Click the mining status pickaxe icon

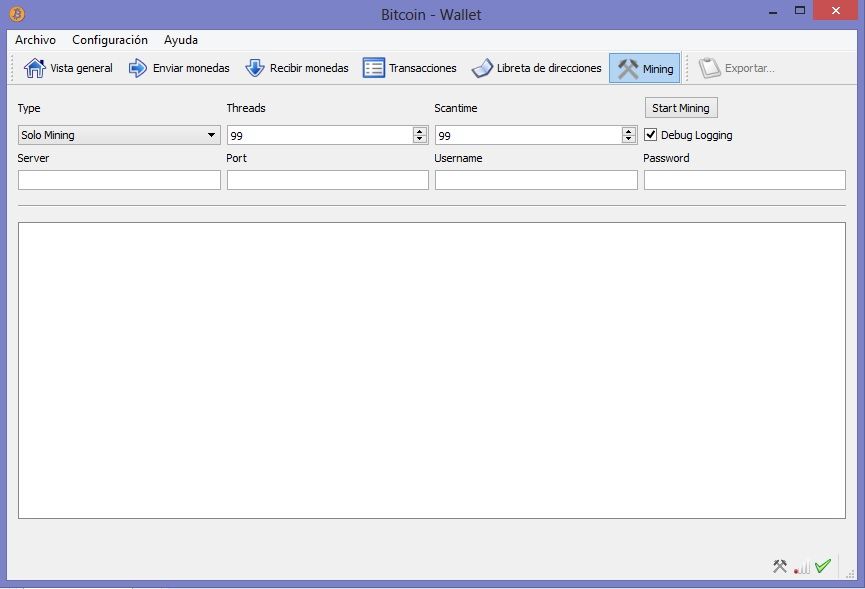pos(780,566)
